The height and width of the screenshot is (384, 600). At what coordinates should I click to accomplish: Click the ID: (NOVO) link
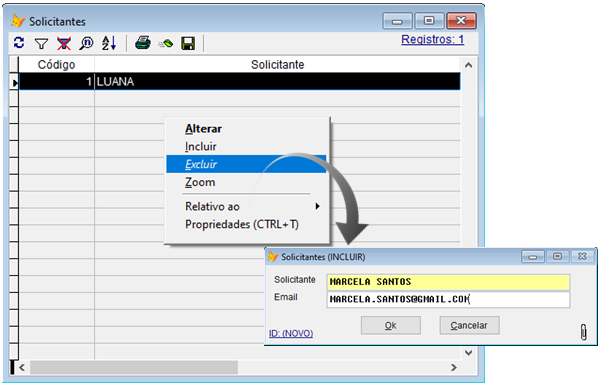(291, 334)
